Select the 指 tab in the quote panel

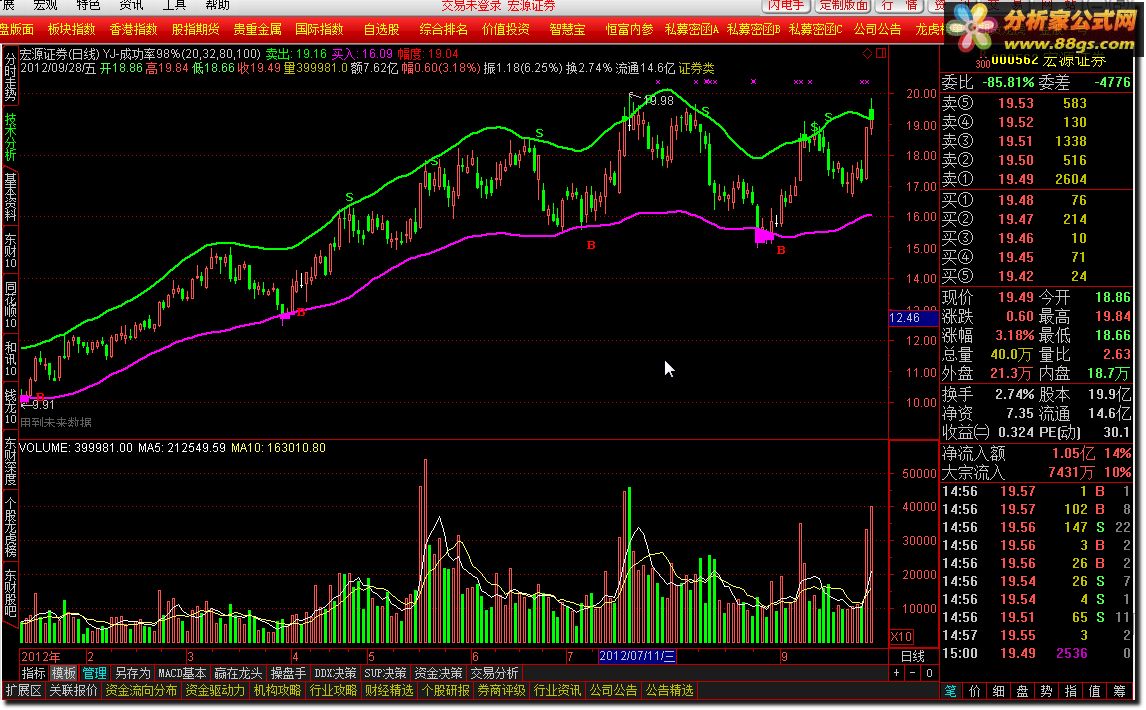click(x=1071, y=691)
